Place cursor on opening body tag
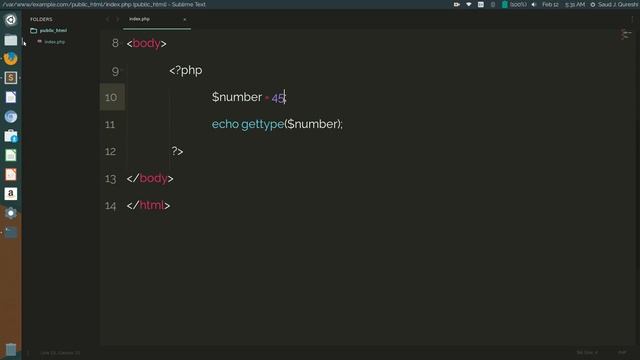Viewport: 640px width, 360px height. click(147, 43)
